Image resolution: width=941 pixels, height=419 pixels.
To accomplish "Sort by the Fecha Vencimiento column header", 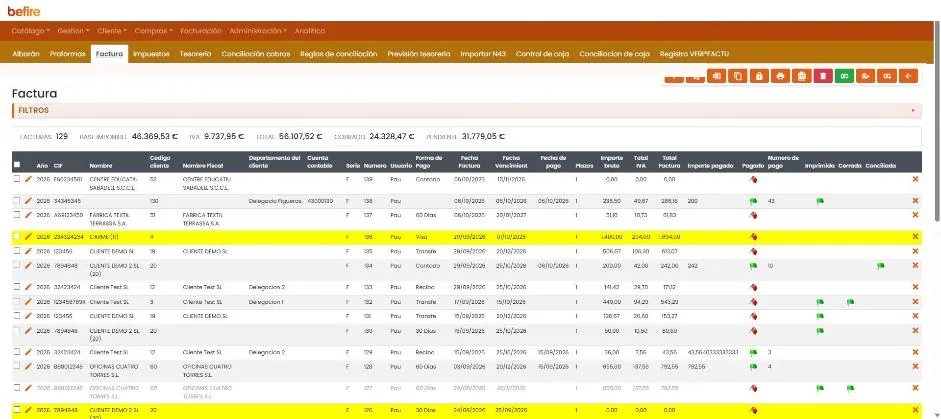I will [x=511, y=162].
